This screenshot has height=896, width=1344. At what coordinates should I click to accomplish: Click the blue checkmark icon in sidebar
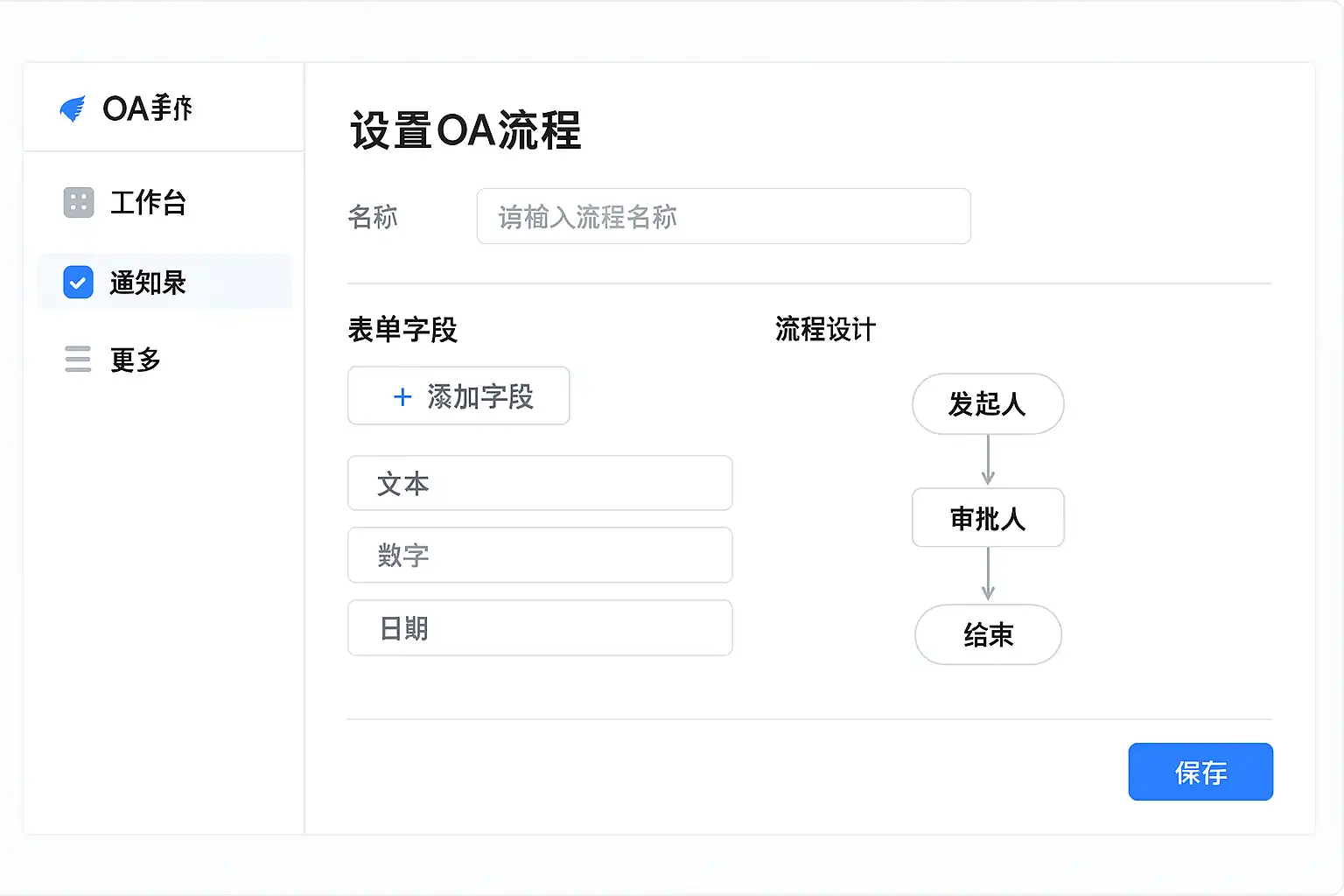tap(79, 283)
